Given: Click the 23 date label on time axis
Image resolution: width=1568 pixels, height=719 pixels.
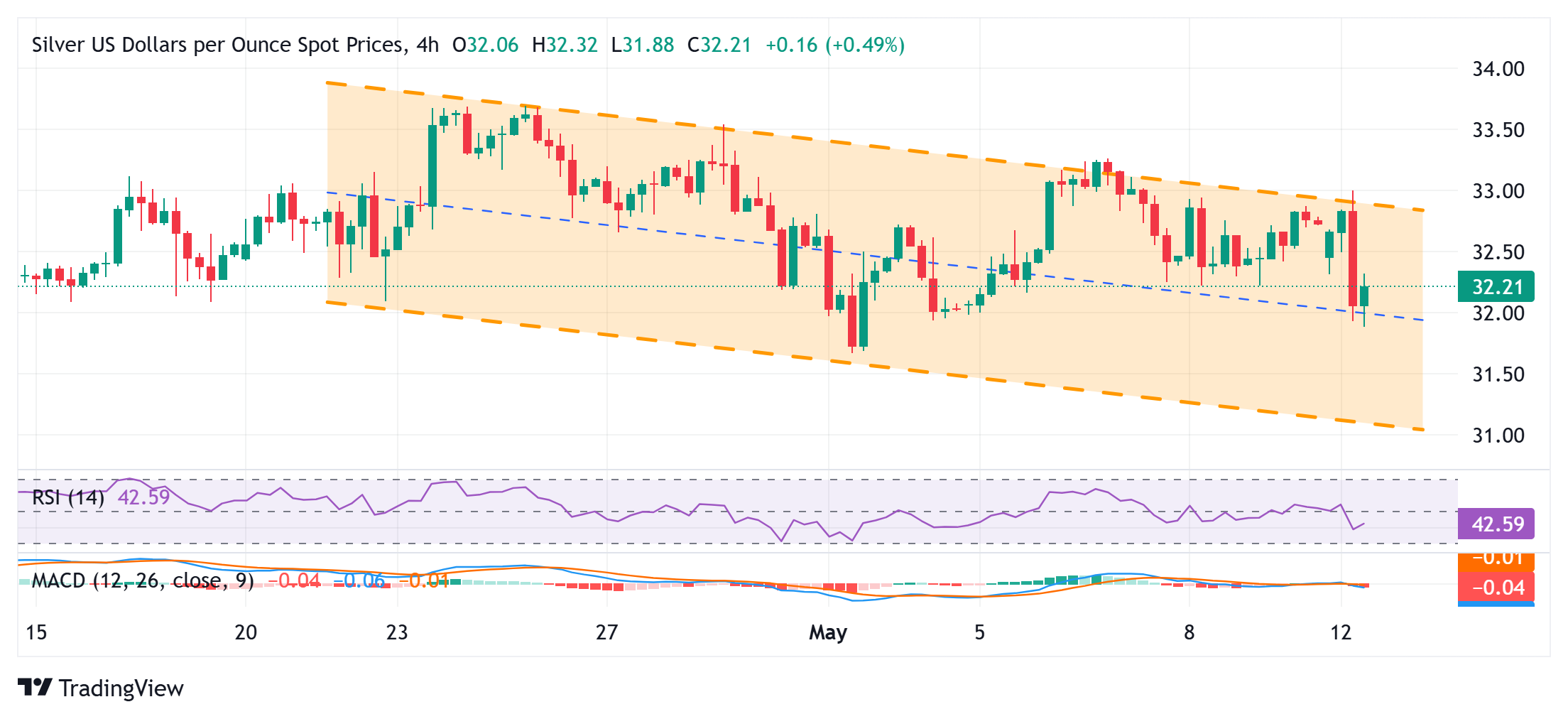Looking at the screenshot, I should [x=397, y=632].
